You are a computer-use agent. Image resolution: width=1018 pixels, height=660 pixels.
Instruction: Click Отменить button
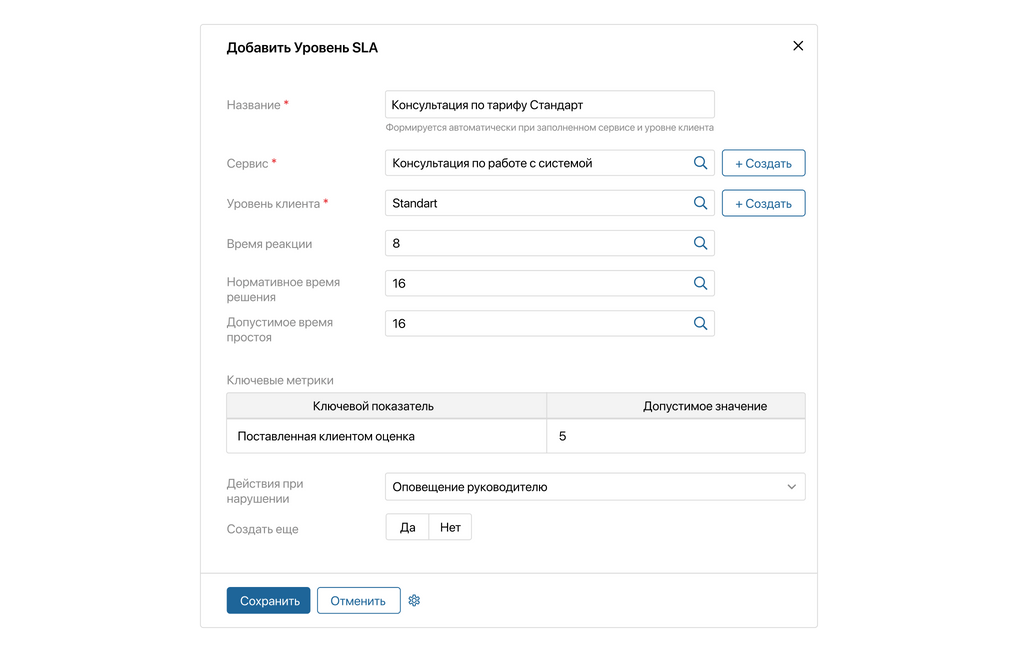click(x=358, y=600)
